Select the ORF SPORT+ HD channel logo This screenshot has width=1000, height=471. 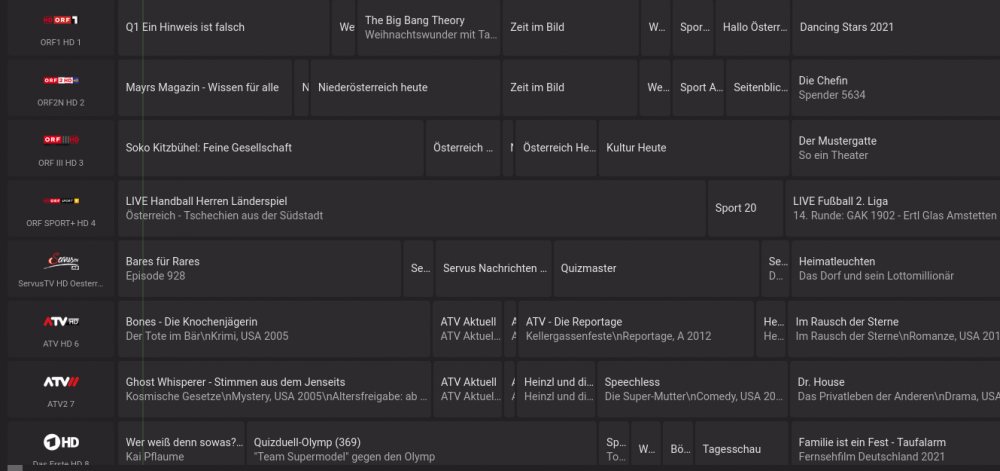pyautogui.click(x=61, y=201)
